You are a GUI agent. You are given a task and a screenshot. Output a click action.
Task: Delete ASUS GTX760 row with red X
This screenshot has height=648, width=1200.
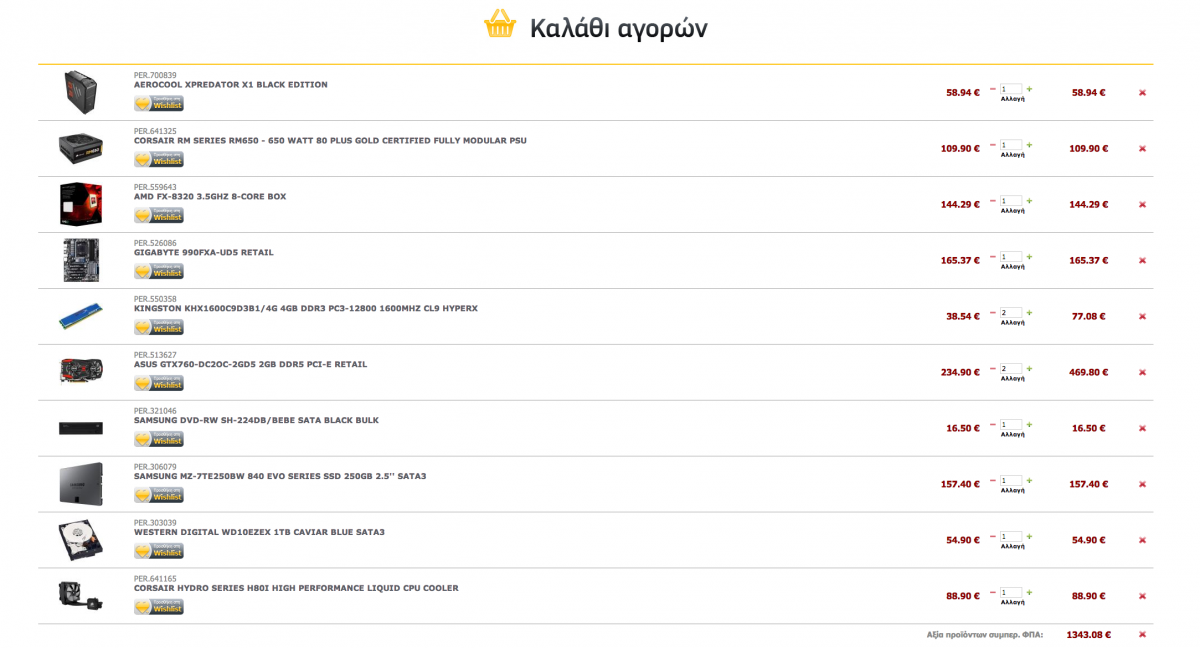click(x=1142, y=373)
